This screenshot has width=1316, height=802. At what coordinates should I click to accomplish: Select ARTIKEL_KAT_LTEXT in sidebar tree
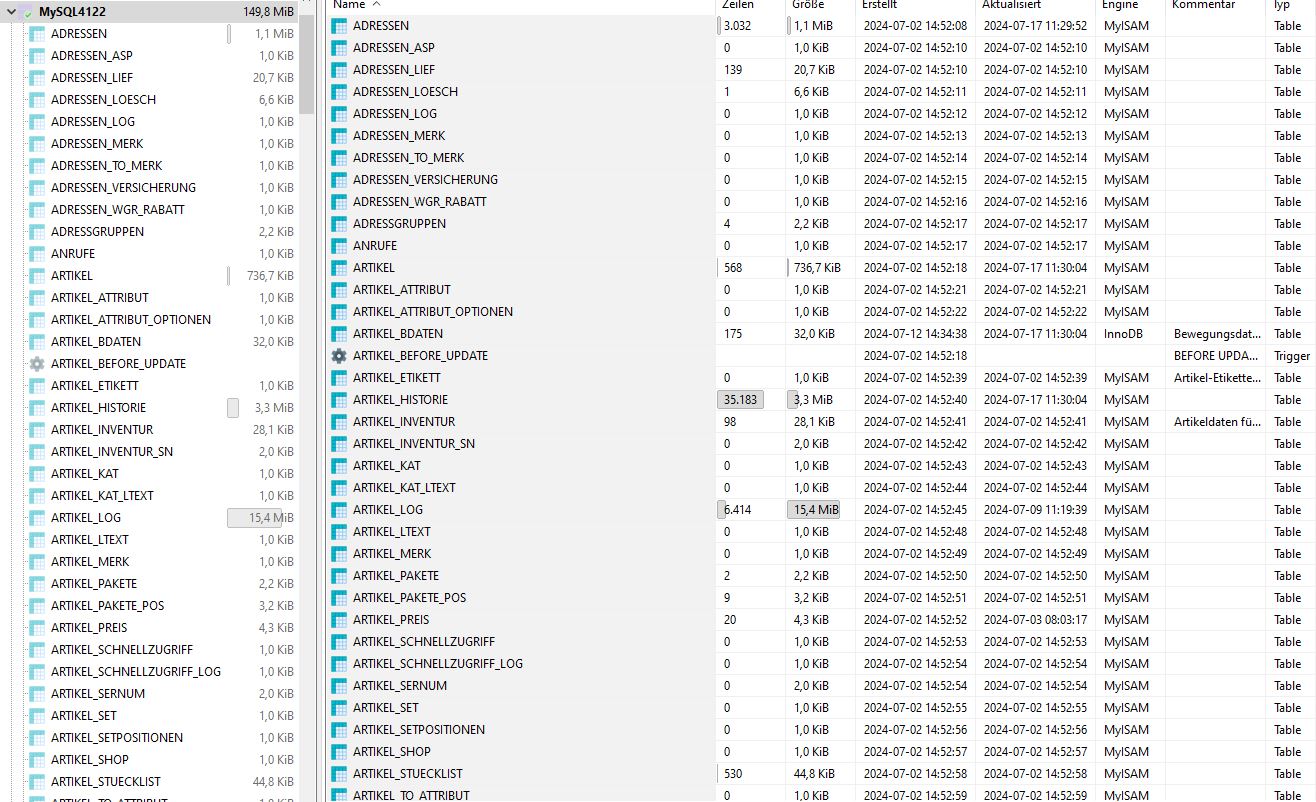[102, 496]
